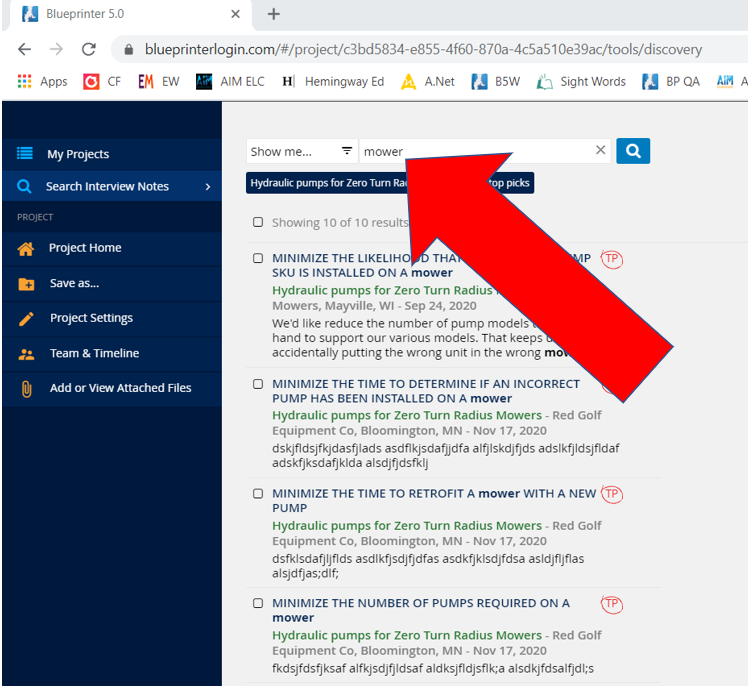Click the paperclip attached files icon
The height and width of the screenshot is (686, 748).
27,389
